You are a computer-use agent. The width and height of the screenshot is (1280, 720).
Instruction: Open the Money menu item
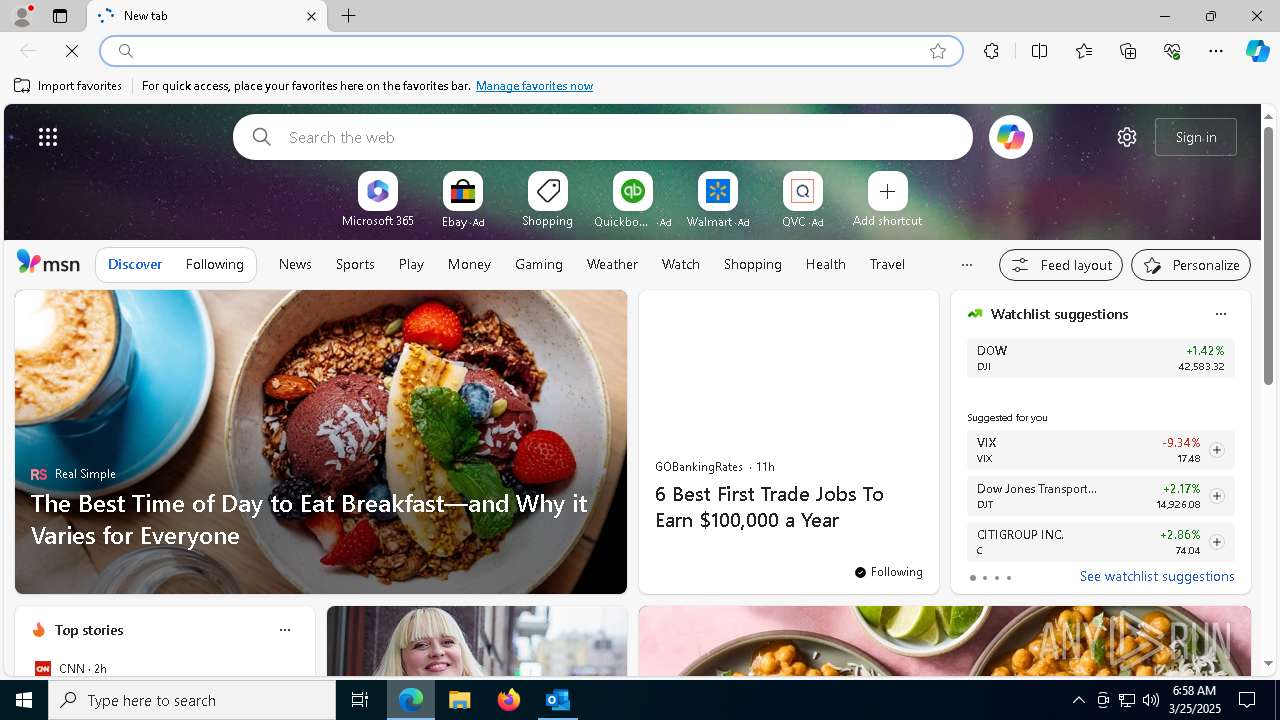469,264
